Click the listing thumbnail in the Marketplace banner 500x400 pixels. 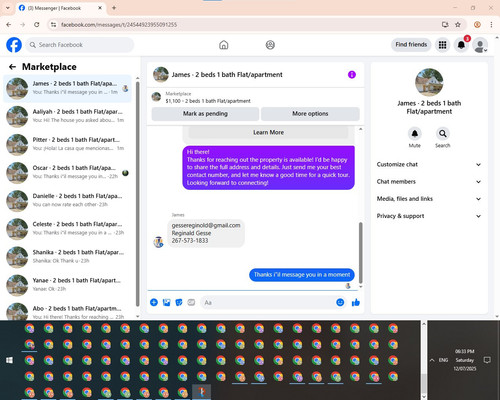pos(156,97)
